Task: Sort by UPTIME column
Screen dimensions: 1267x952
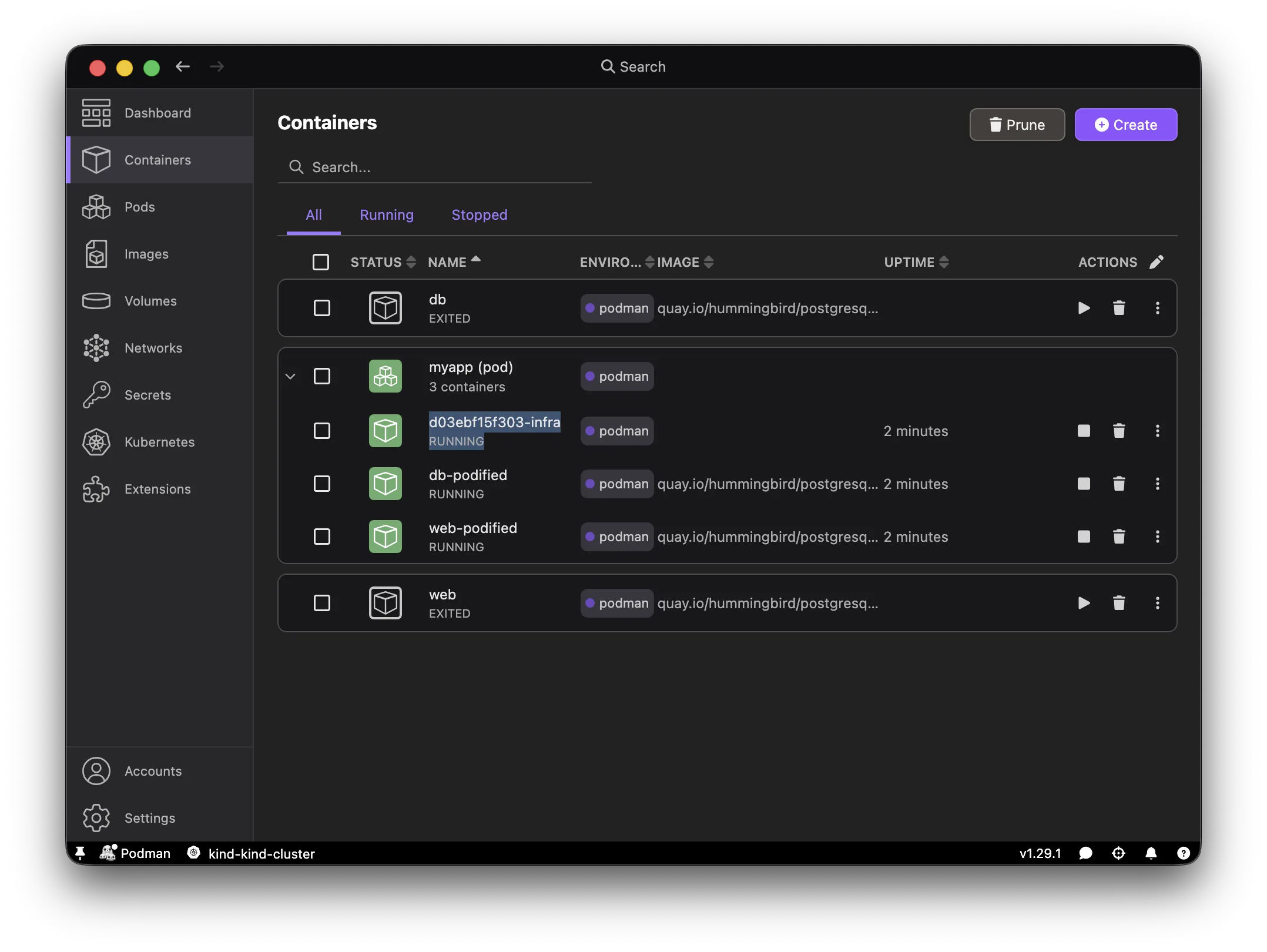Action: pyautogui.click(x=916, y=262)
